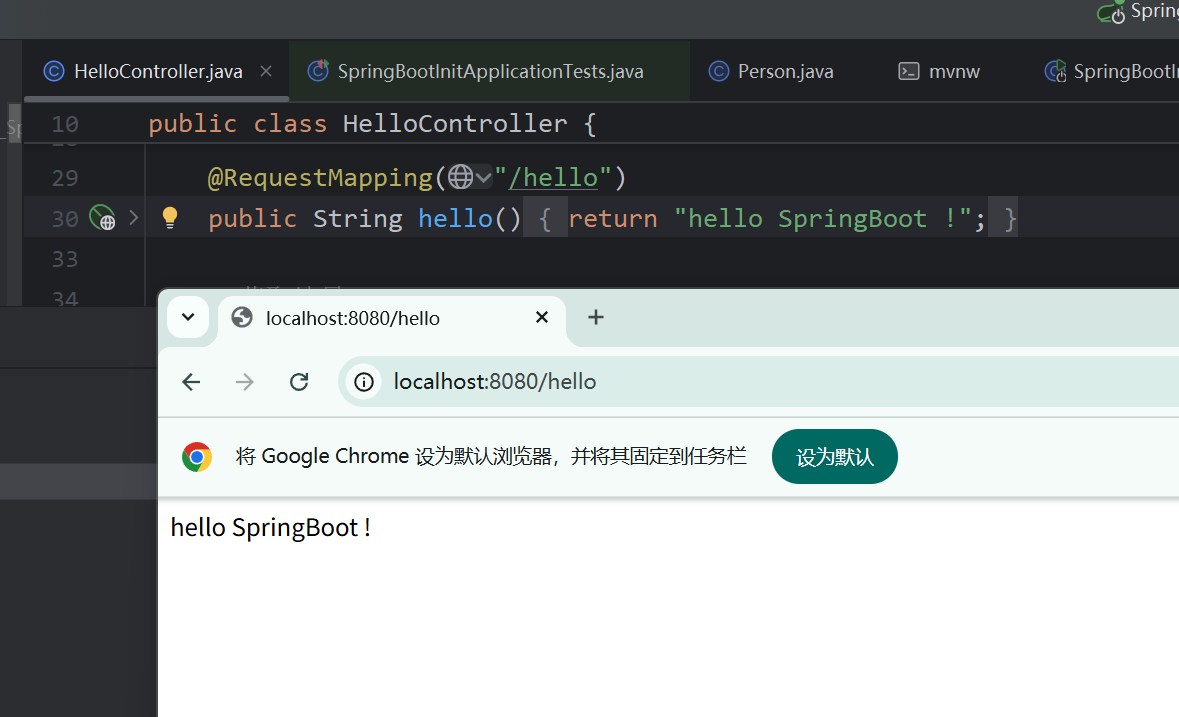The height and width of the screenshot is (717, 1179).
Task: Click the hello method name in code
Action: (455, 219)
